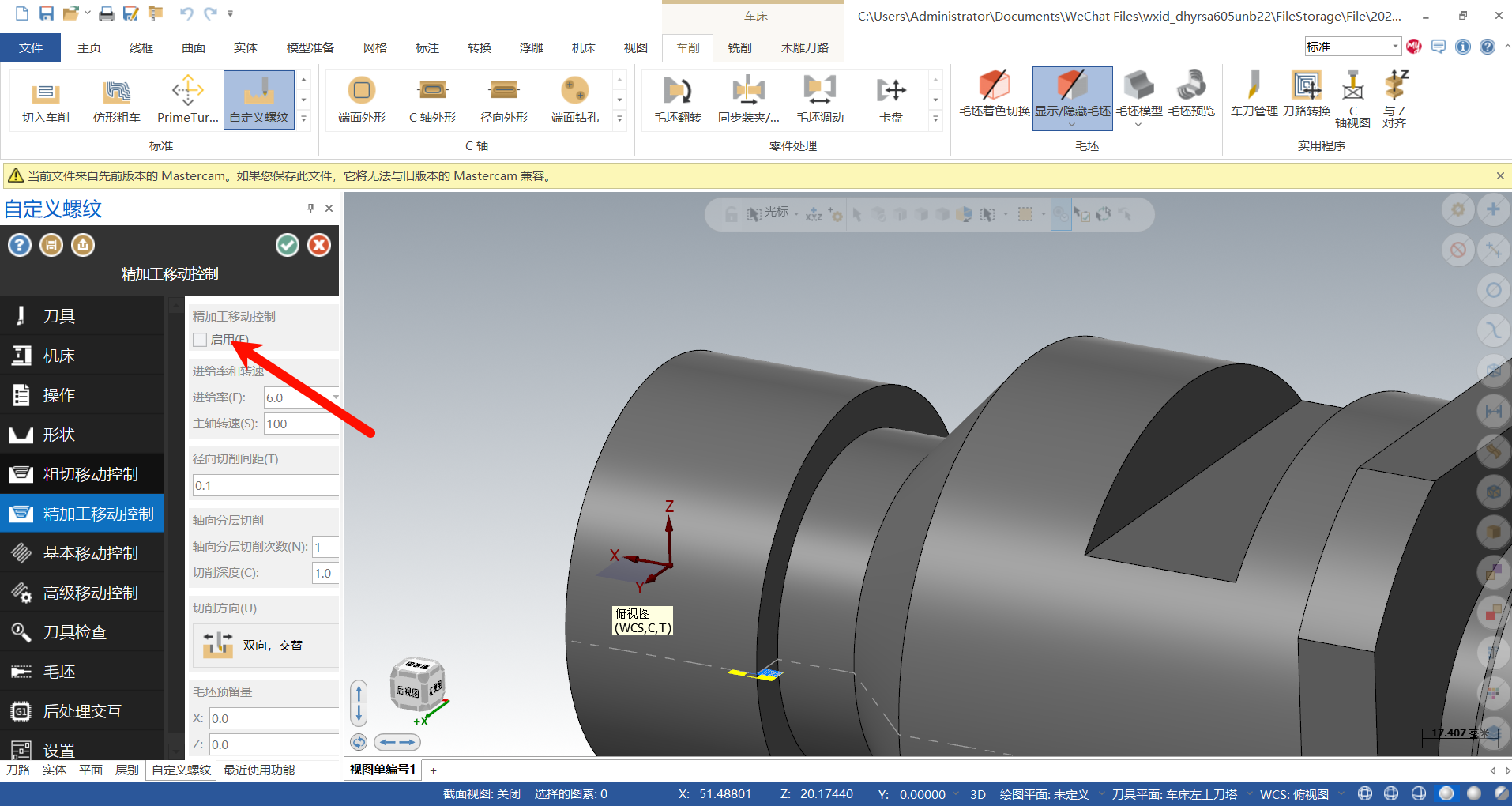
Task: Enable the 启用 checkbox for finish move control
Action: click(x=200, y=340)
